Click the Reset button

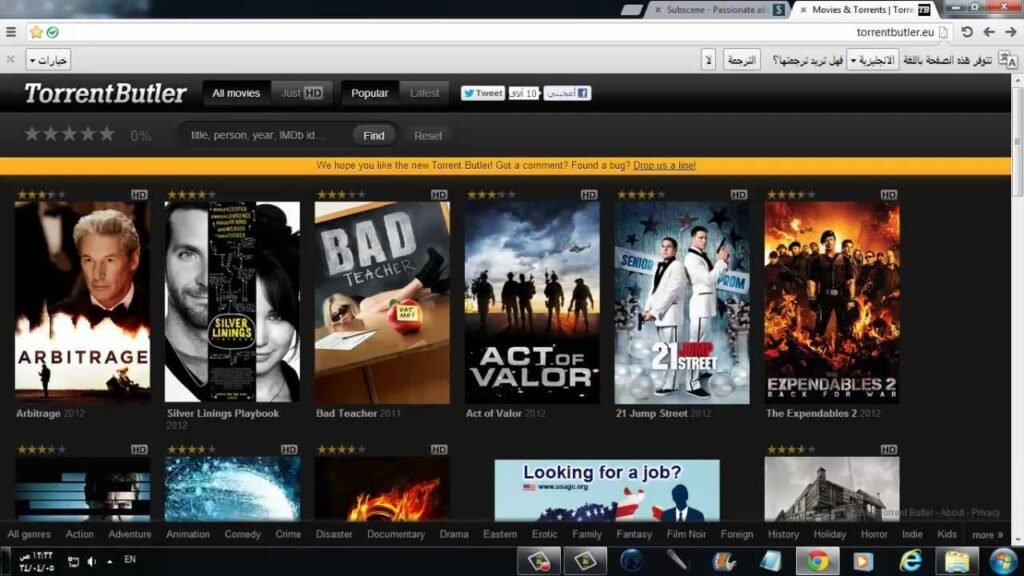(428, 135)
